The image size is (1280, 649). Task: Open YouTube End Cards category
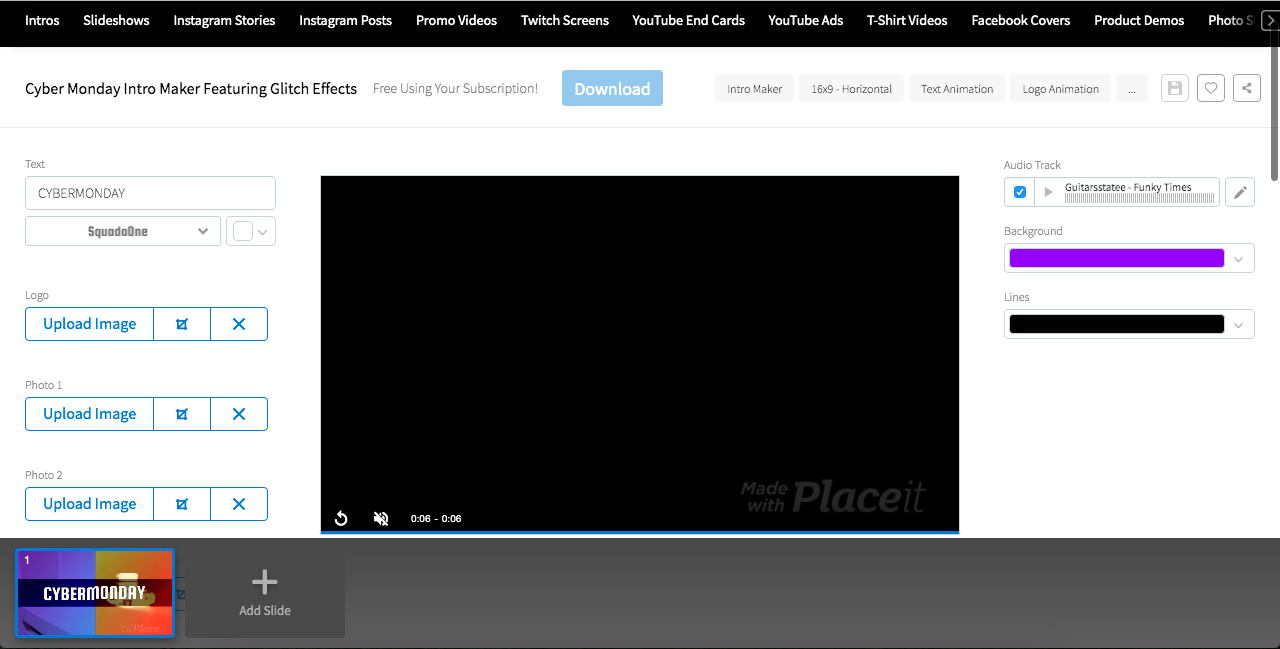pyautogui.click(x=688, y=20)
